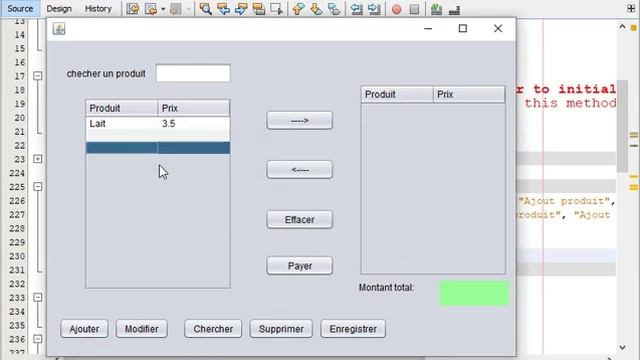Focus the chercher un produit text field
640x360 pixels.
tap(193, 73)
